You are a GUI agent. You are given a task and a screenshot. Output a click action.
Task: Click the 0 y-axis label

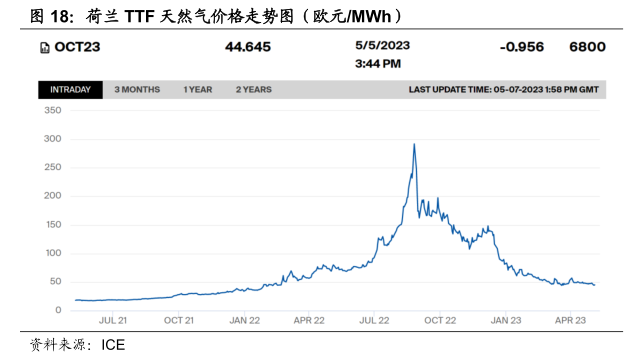click(x=58, y=310)
